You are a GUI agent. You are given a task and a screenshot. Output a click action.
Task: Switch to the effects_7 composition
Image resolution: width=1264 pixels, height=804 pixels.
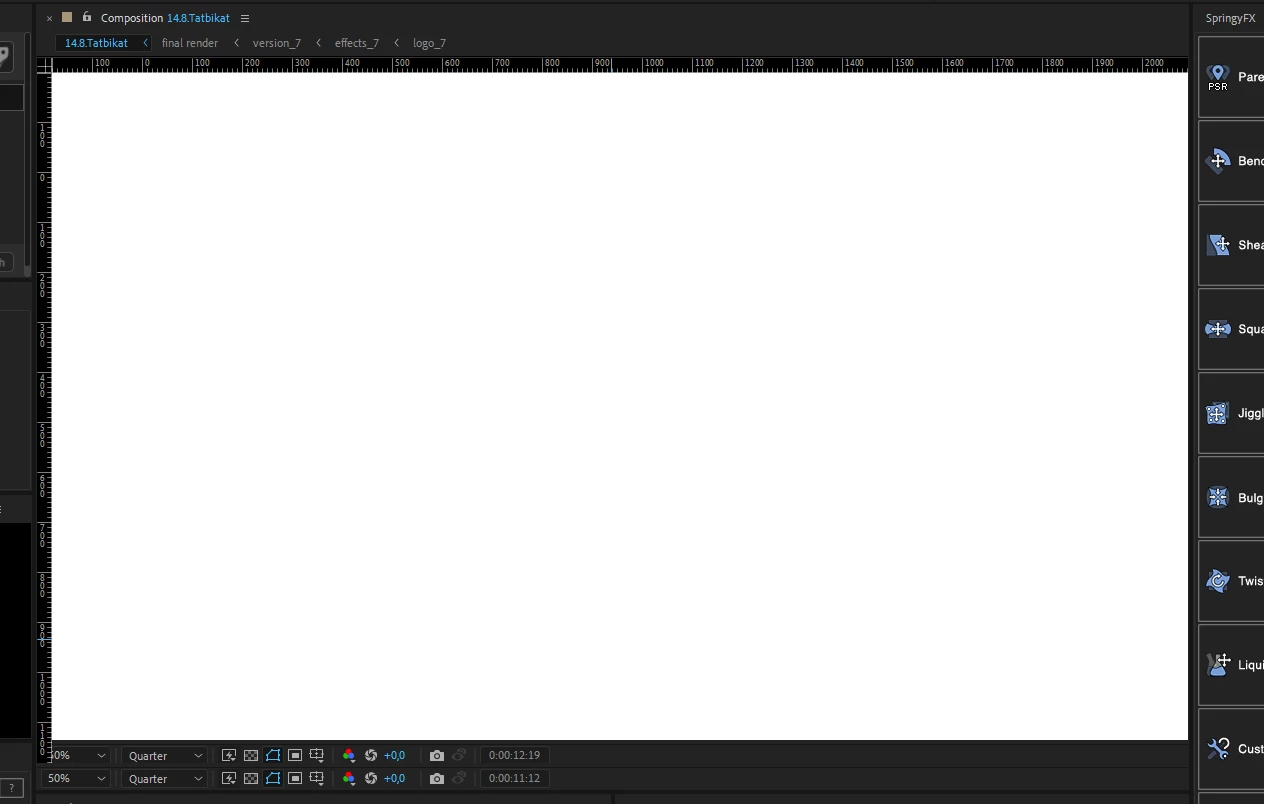[357, 43]
